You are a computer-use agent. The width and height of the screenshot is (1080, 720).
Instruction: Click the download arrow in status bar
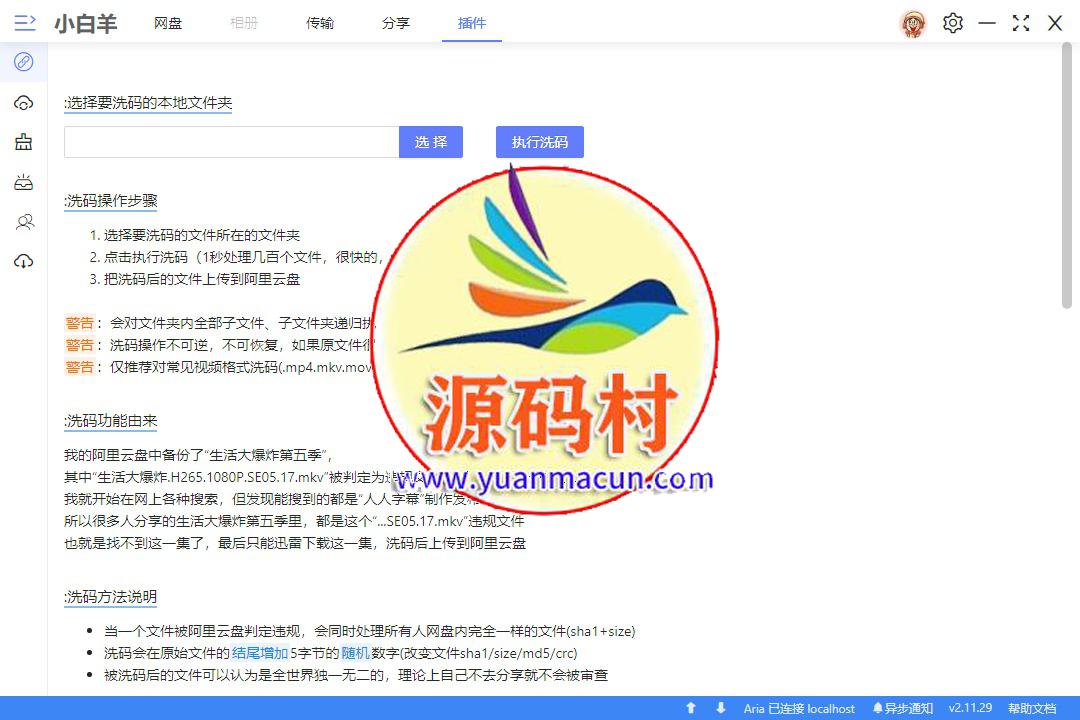(720, 708)
